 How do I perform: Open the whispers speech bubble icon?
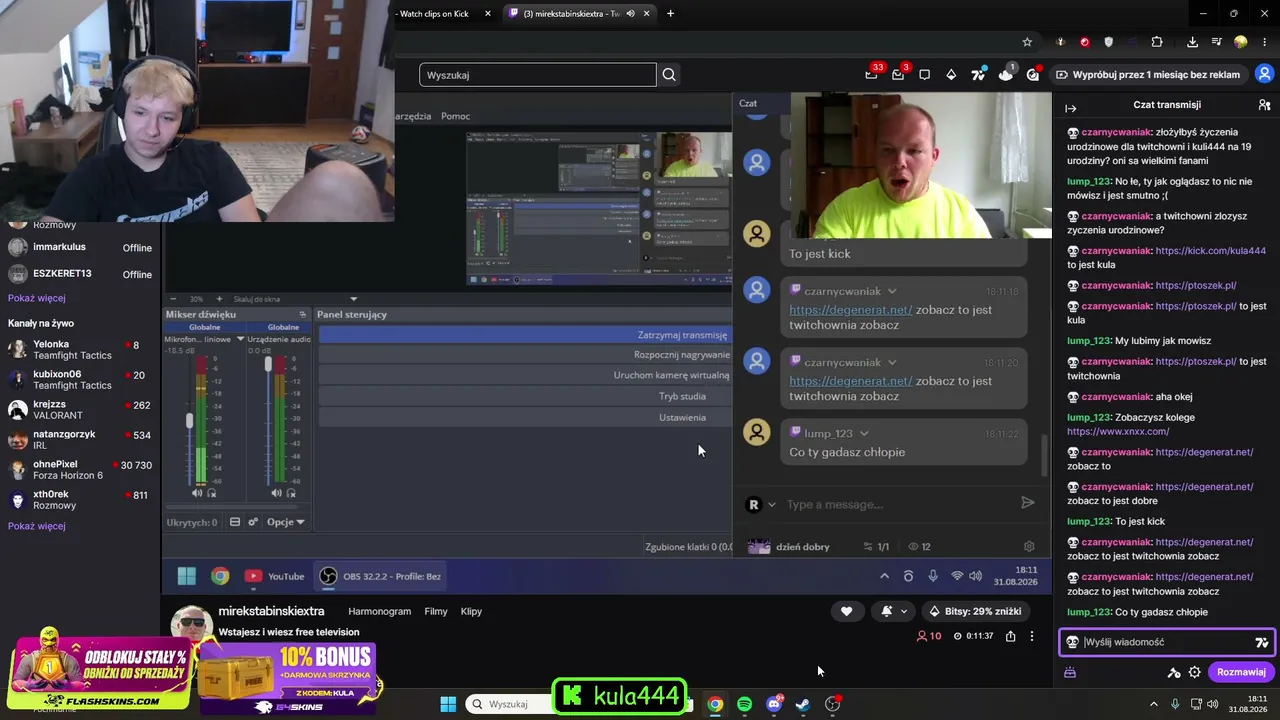pyautogui.click(x=925, y=75)
